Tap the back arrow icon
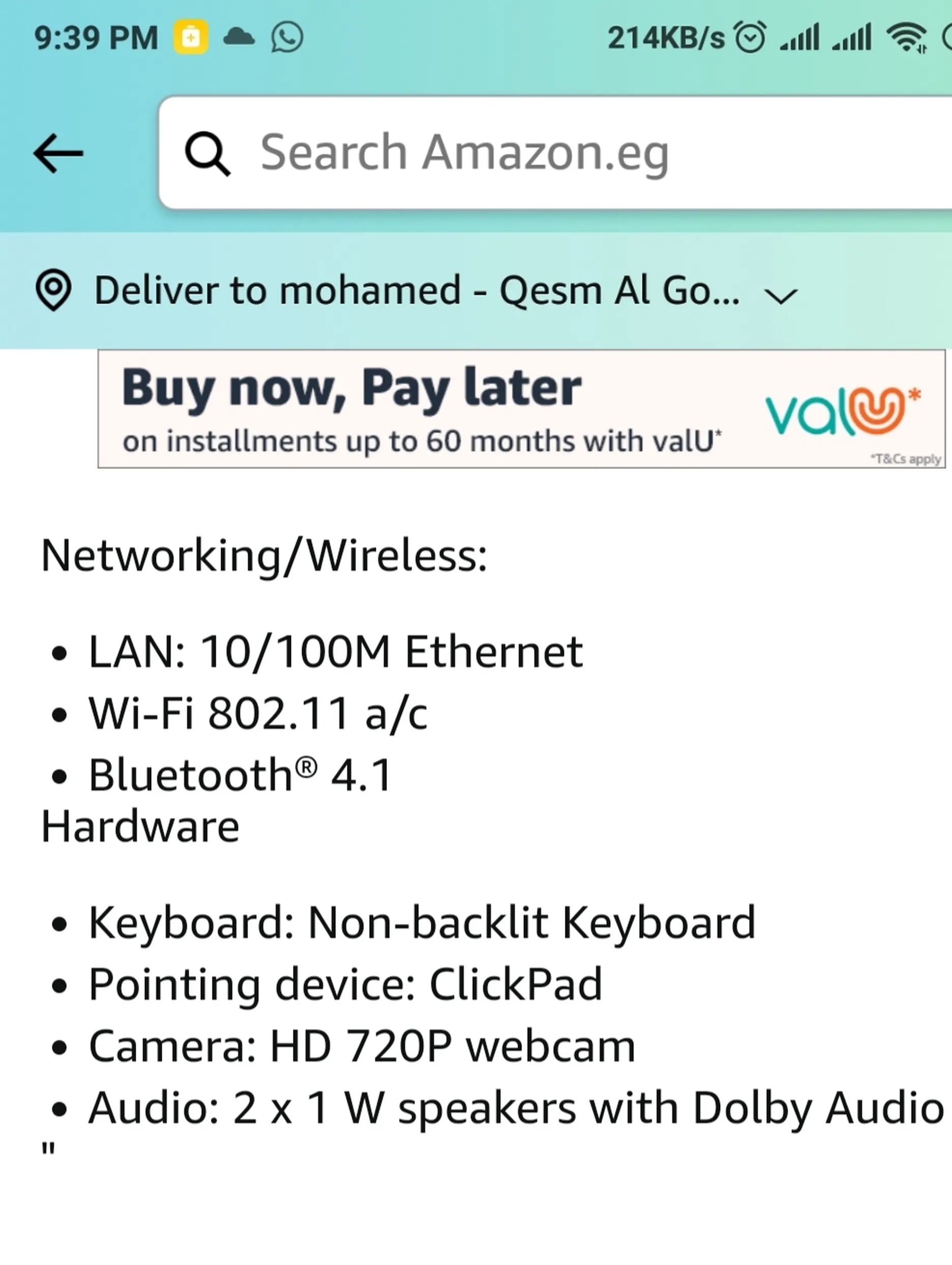Image resolution: width=952 pixels, height=1265 pixels. (58, 153)
